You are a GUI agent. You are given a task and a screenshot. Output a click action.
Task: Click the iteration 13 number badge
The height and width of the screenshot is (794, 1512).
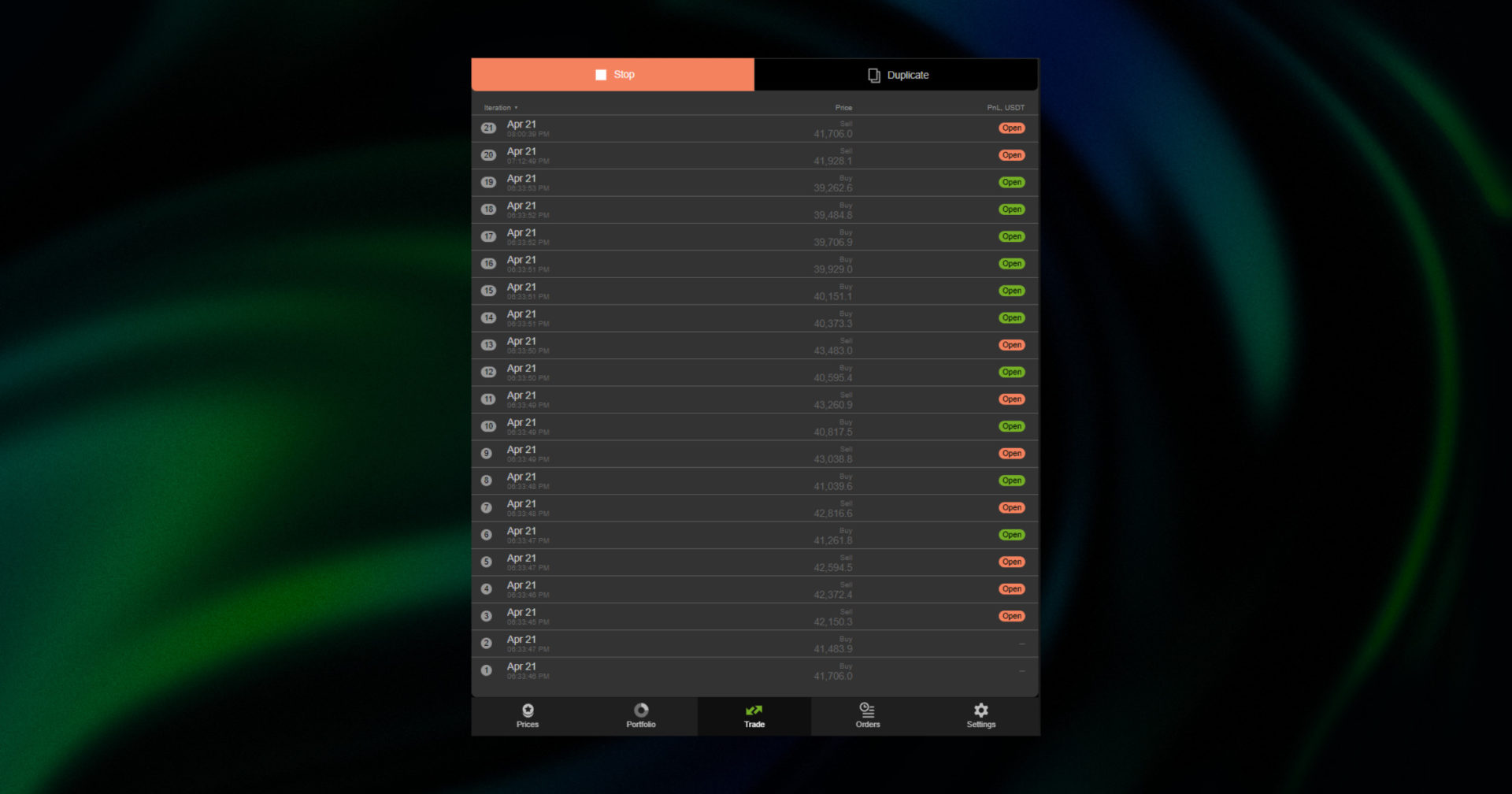pos(488,345)
